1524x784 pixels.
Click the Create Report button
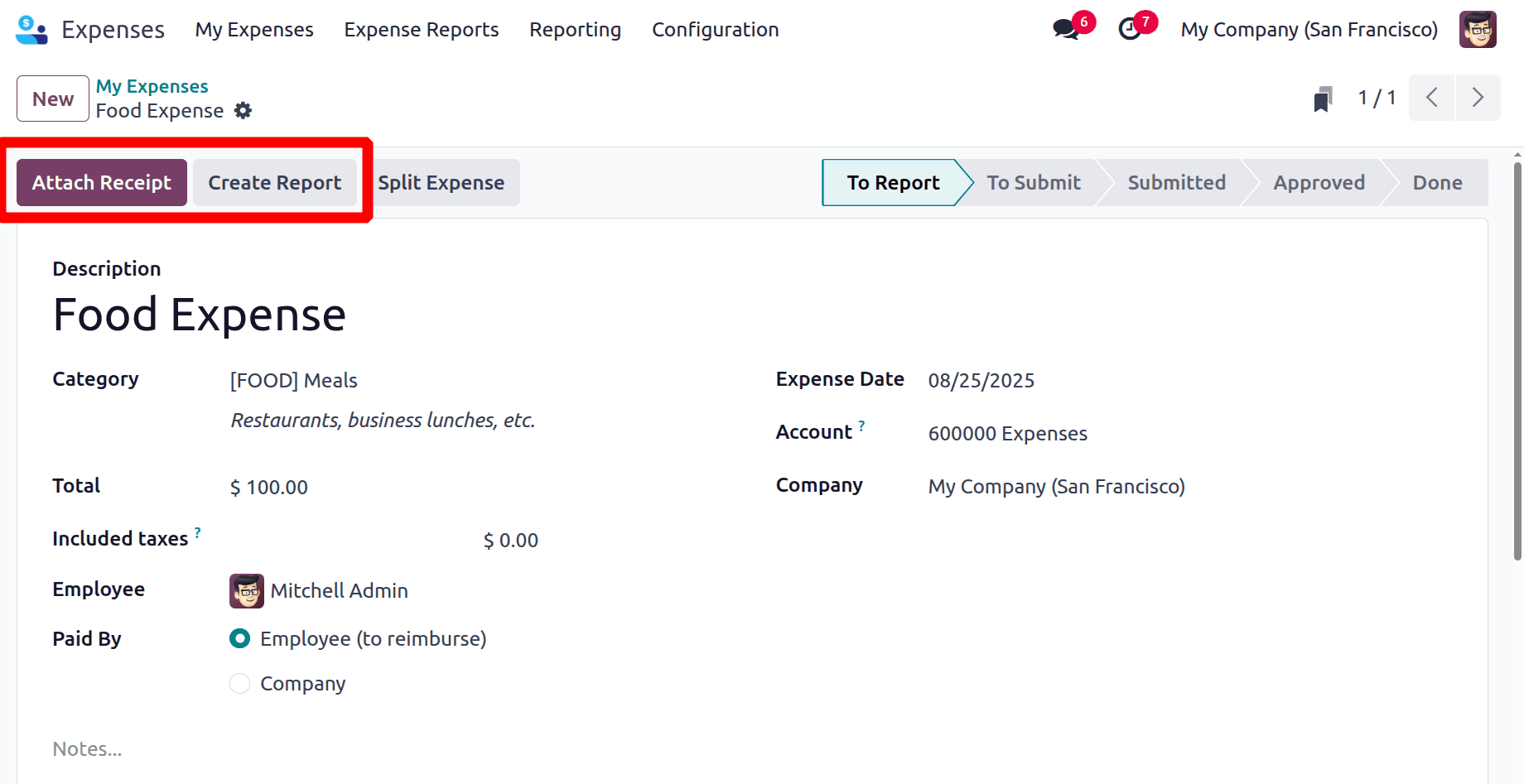tap(275, 183)
